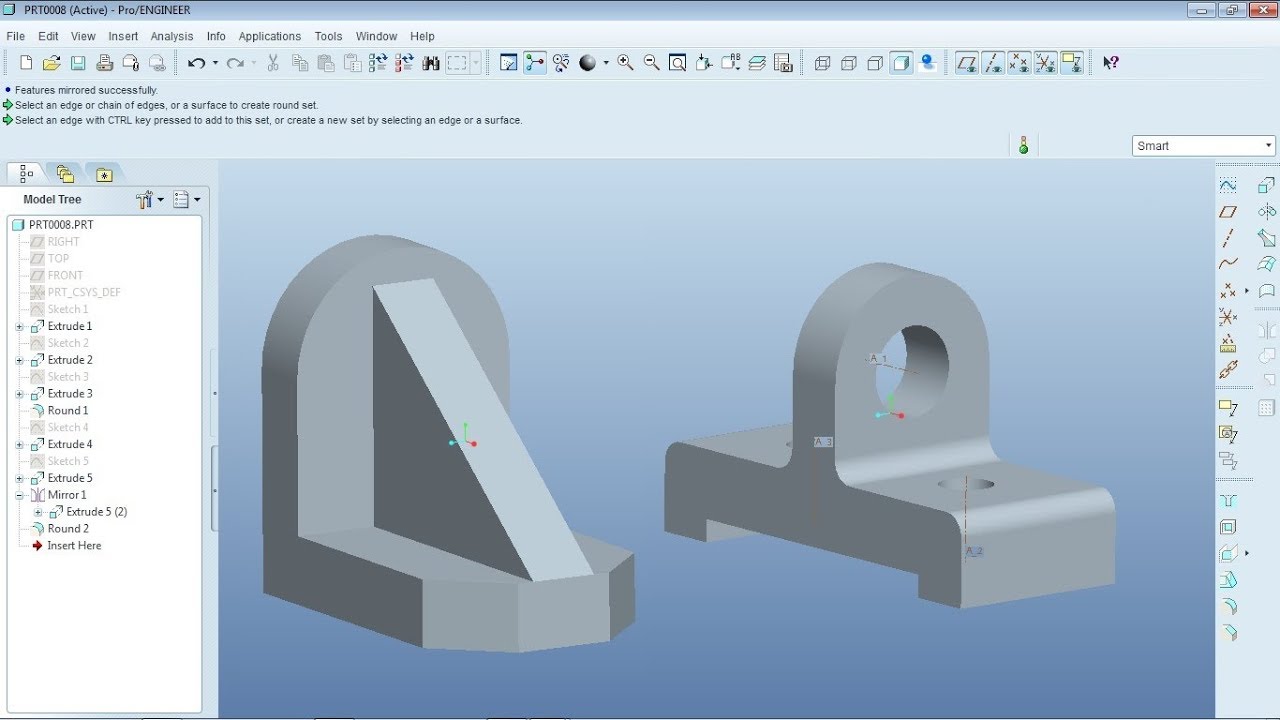Image resolution: width=1280 pixels, height=720 pixels.
Task: Open the Analysis menu
Action: click(x=172, y=36)
